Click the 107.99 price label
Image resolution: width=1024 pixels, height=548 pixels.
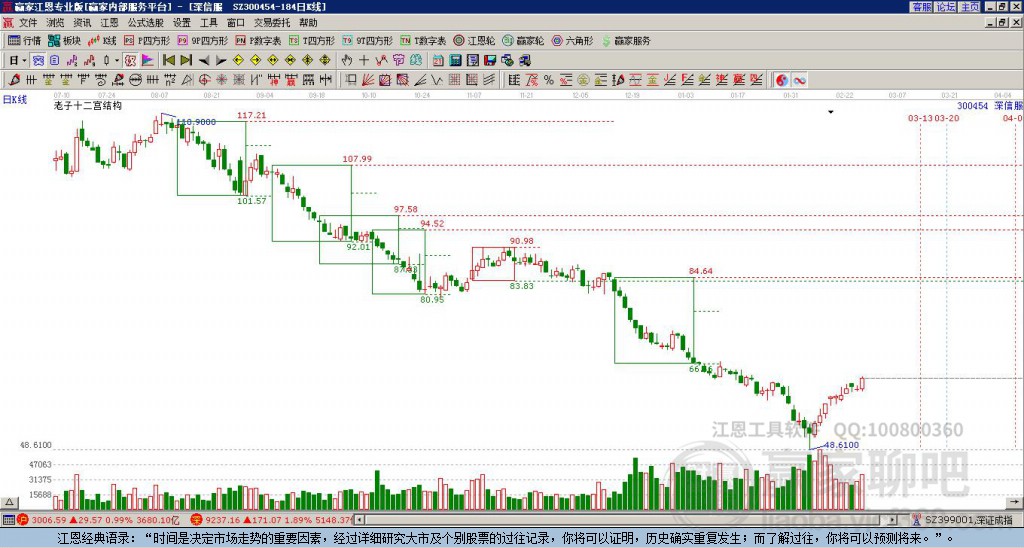[357, 159]
